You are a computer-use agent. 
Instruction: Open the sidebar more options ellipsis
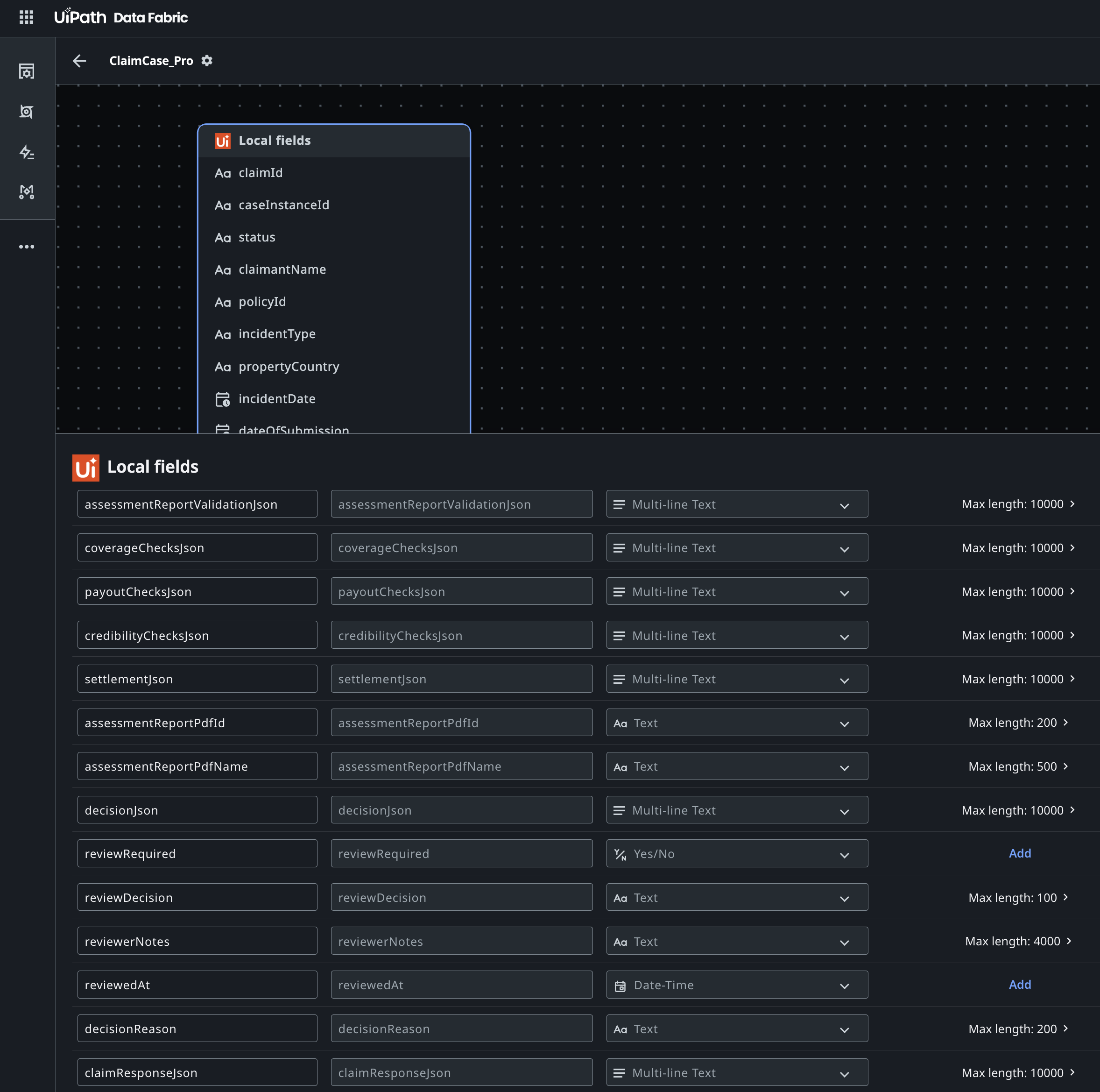(x=26, y=247)
